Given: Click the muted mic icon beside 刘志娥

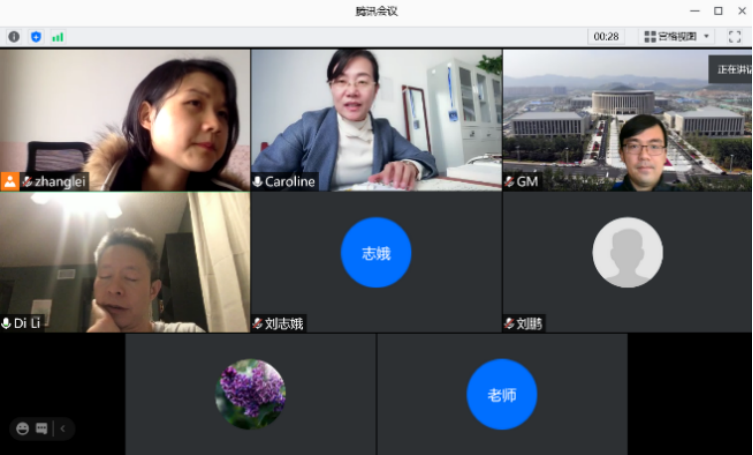Looking at the screenshot, I should pos(258,323).
